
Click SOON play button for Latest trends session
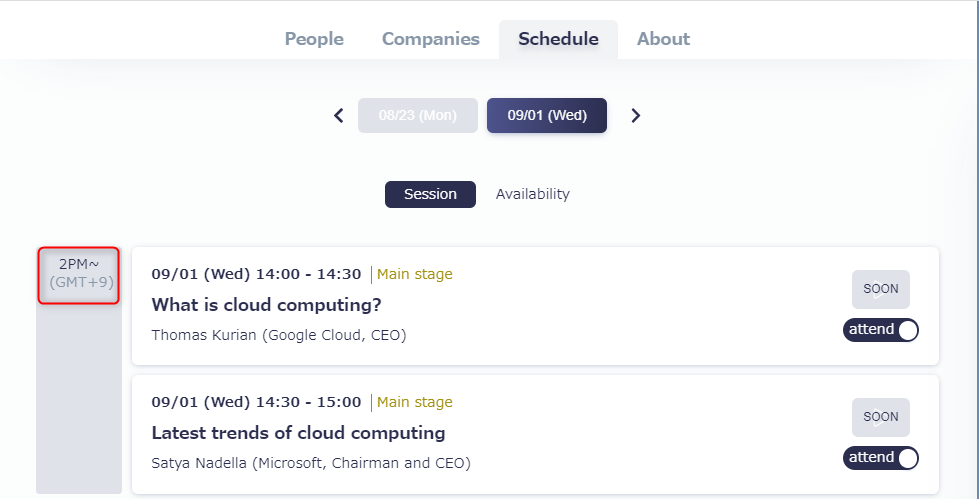880,417
